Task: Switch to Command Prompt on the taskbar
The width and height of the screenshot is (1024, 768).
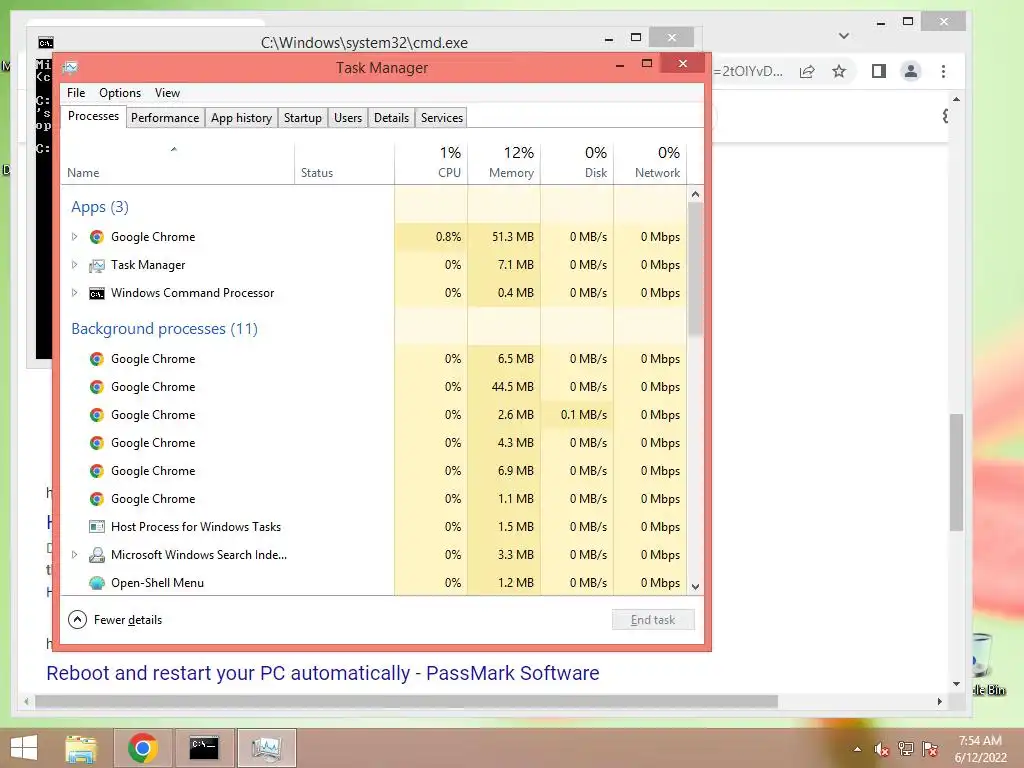Action: click(204, 748)
